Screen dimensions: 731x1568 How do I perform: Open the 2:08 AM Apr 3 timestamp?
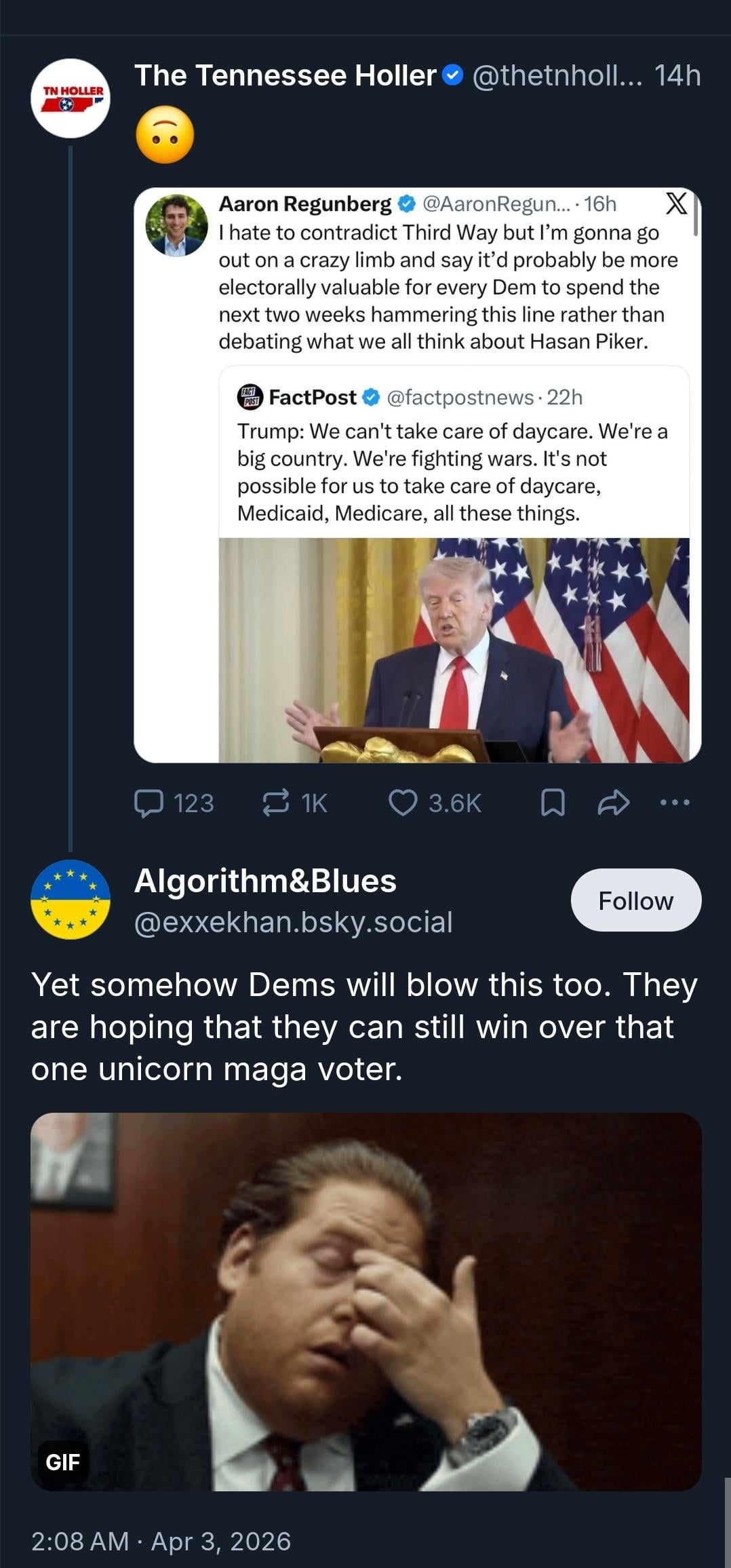tap(161, 1541)
